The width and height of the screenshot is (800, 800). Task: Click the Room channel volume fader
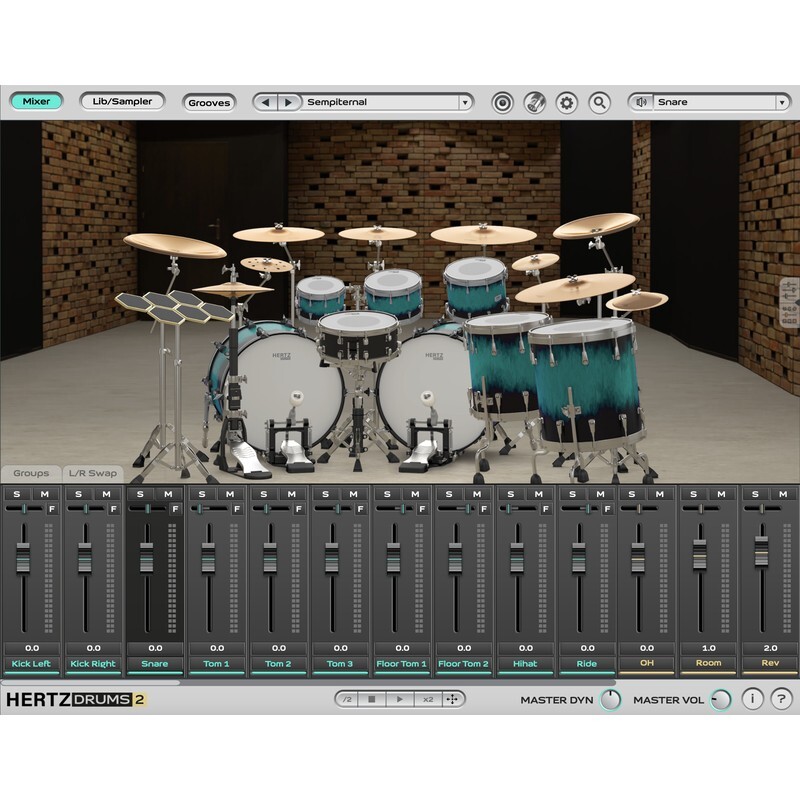coord(699,553)
